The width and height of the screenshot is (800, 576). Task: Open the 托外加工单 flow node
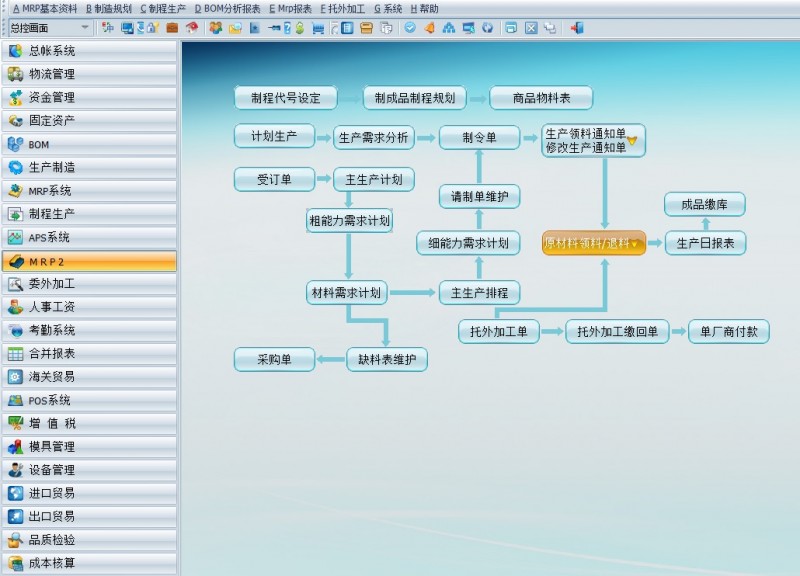coord(498,332)
